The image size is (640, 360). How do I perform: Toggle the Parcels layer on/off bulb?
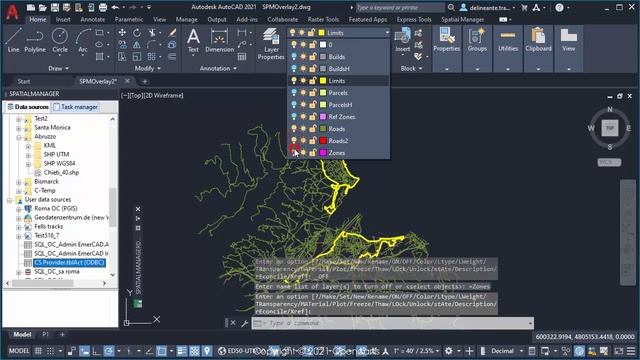pos(294,93)
